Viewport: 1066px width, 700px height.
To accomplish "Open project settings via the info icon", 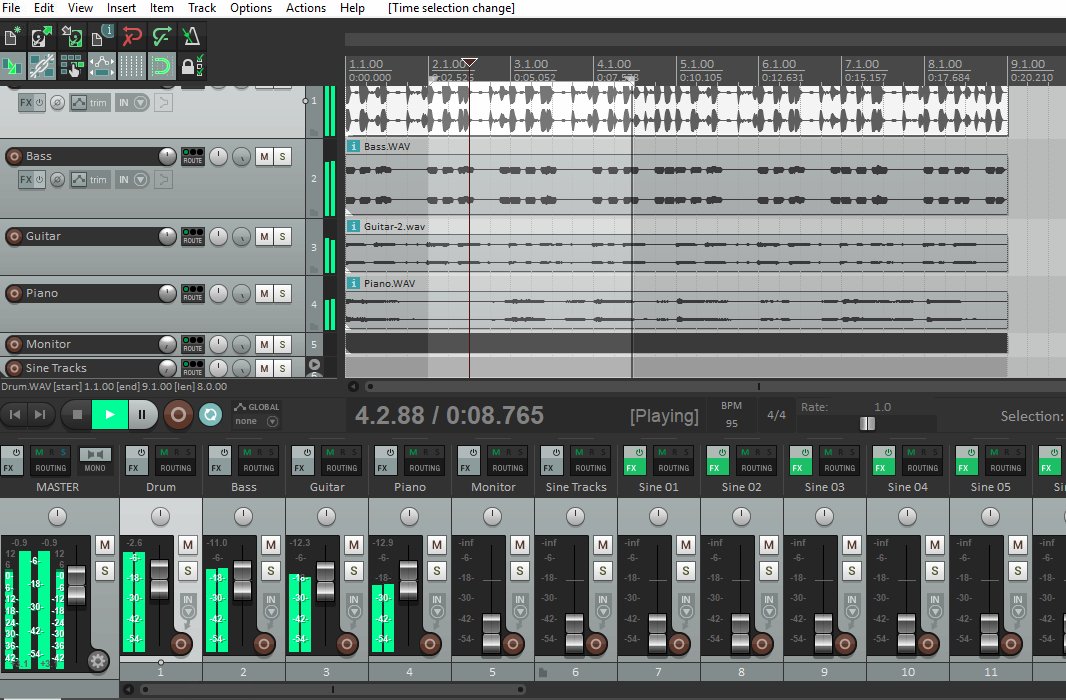I will (100, 36).
